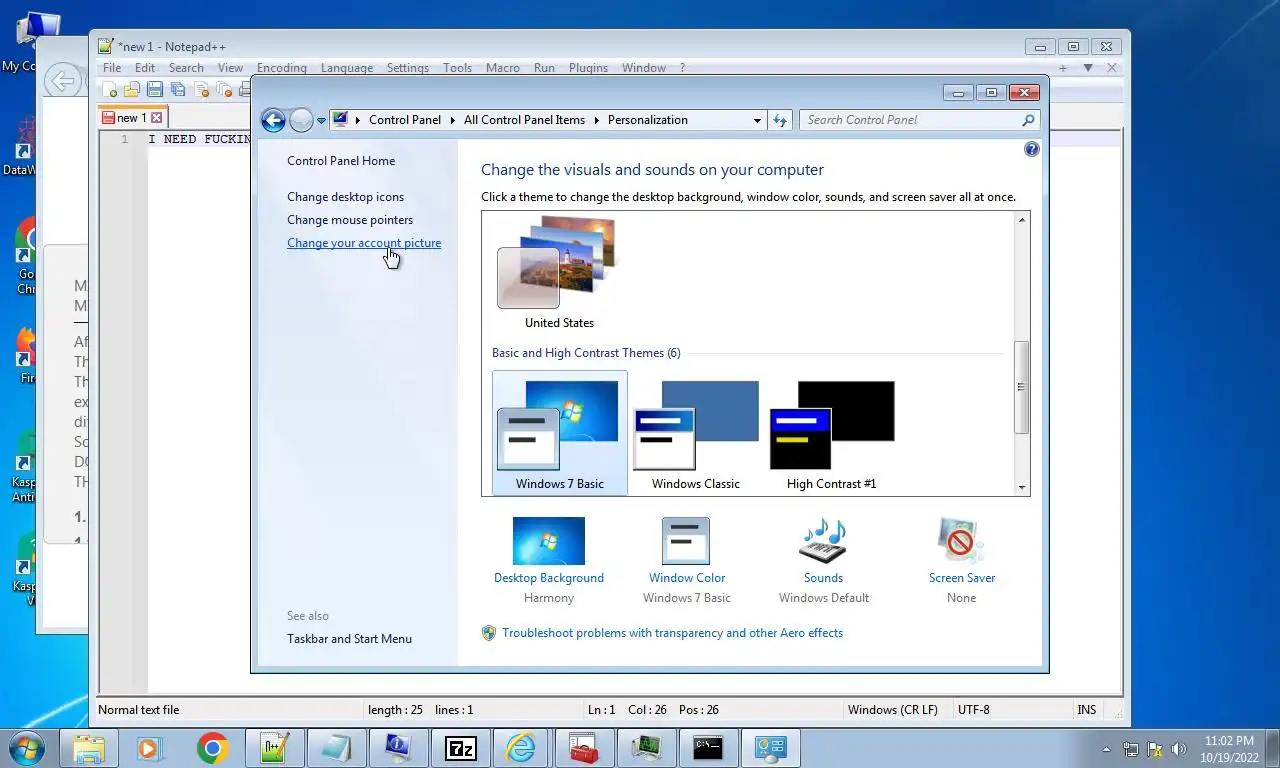This screenshot has width=1280, height=768.
Task: Open the Control Panel help icon
Action: point(1032,149)
